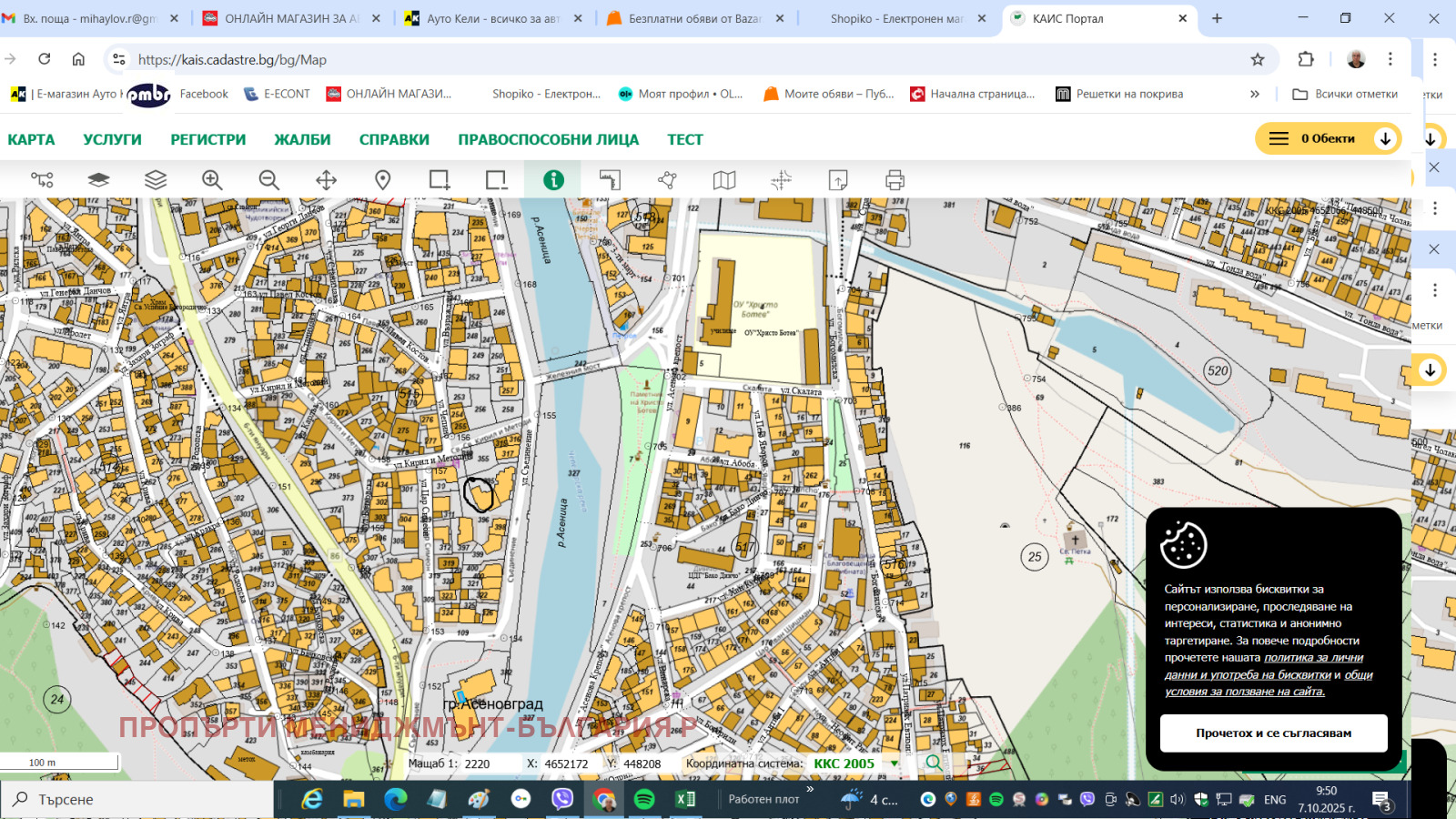Click add-to-selection rectangle tool
This screenshot has height=819, width=1456.
pos(440,180)
